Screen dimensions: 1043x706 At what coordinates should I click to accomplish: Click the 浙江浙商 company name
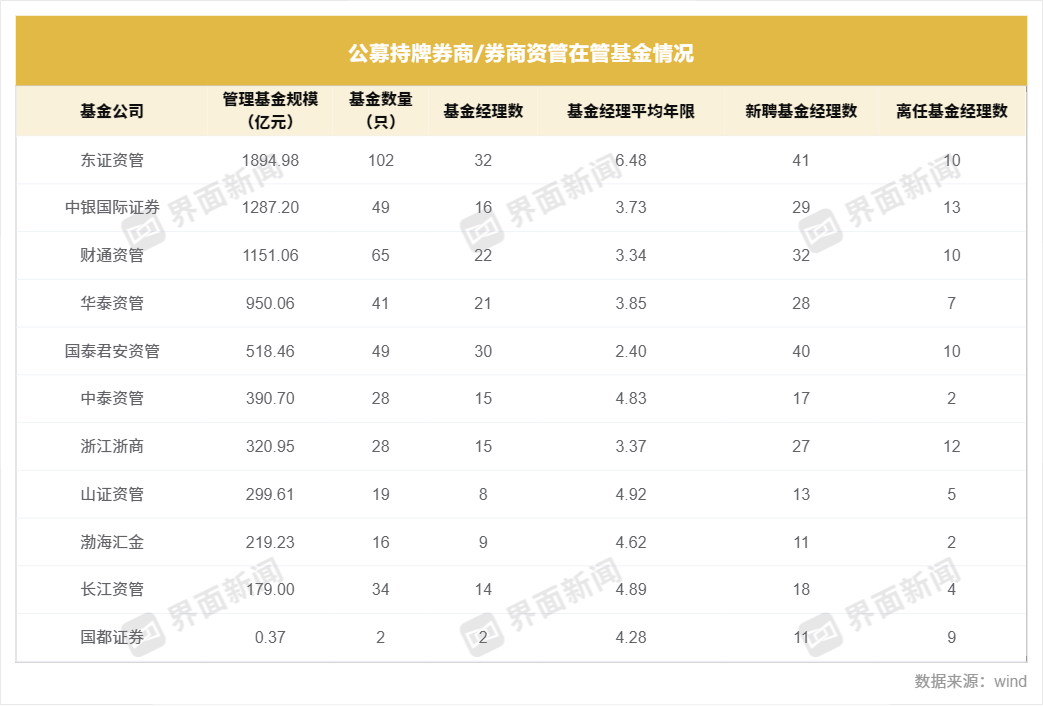point(112,446)
